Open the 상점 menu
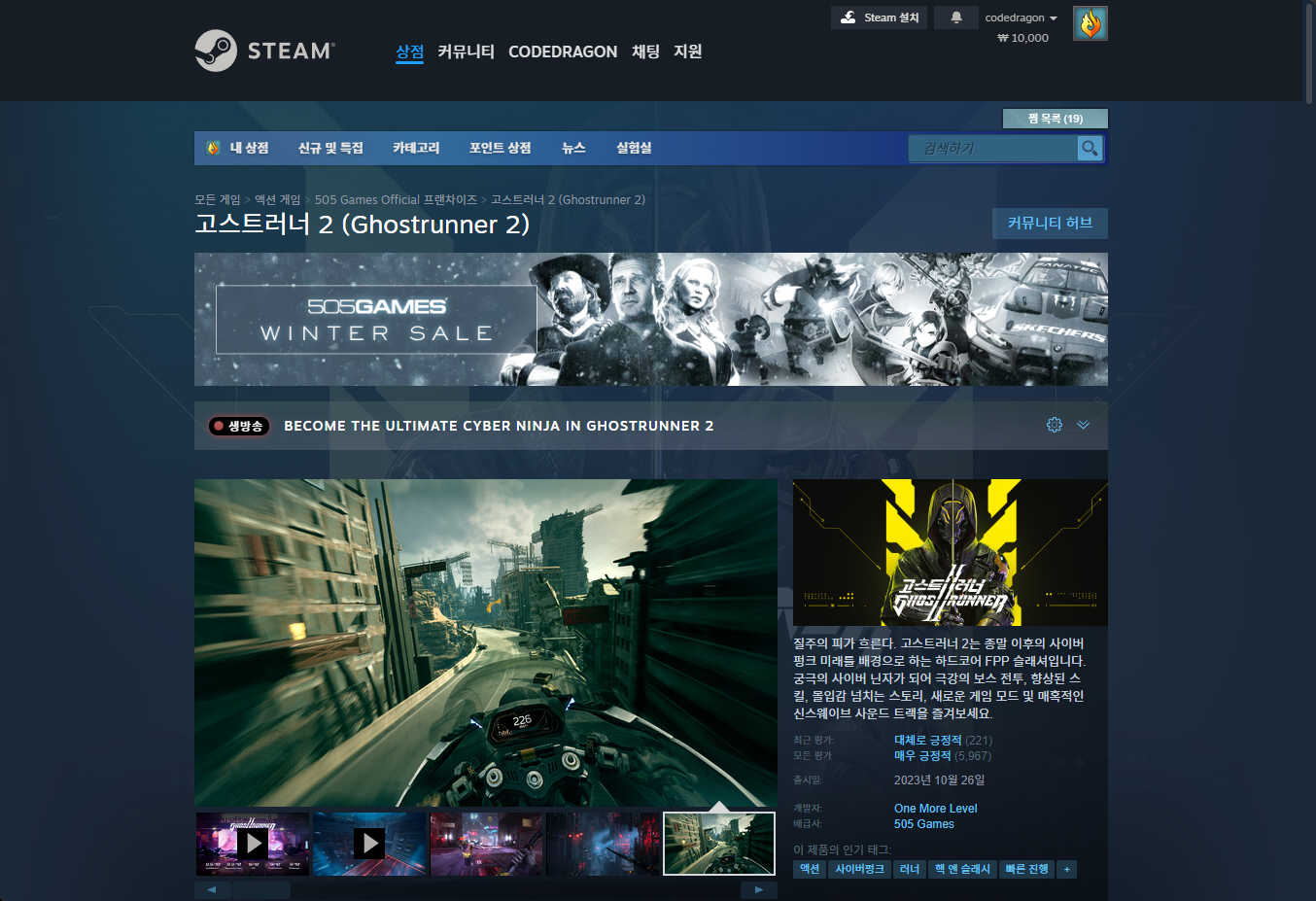This screenshot has width=1316, height=901. (x=410, y=52)
